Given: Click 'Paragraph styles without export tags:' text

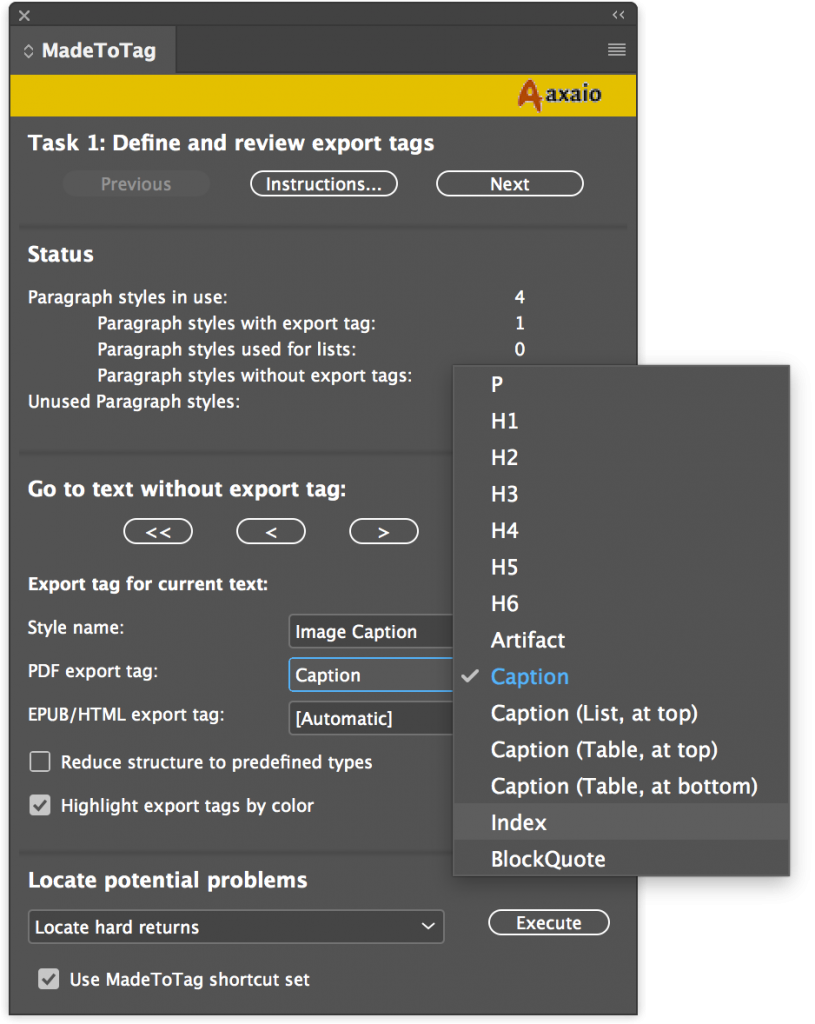Looking at the screenshot, I should pos(255,376).
